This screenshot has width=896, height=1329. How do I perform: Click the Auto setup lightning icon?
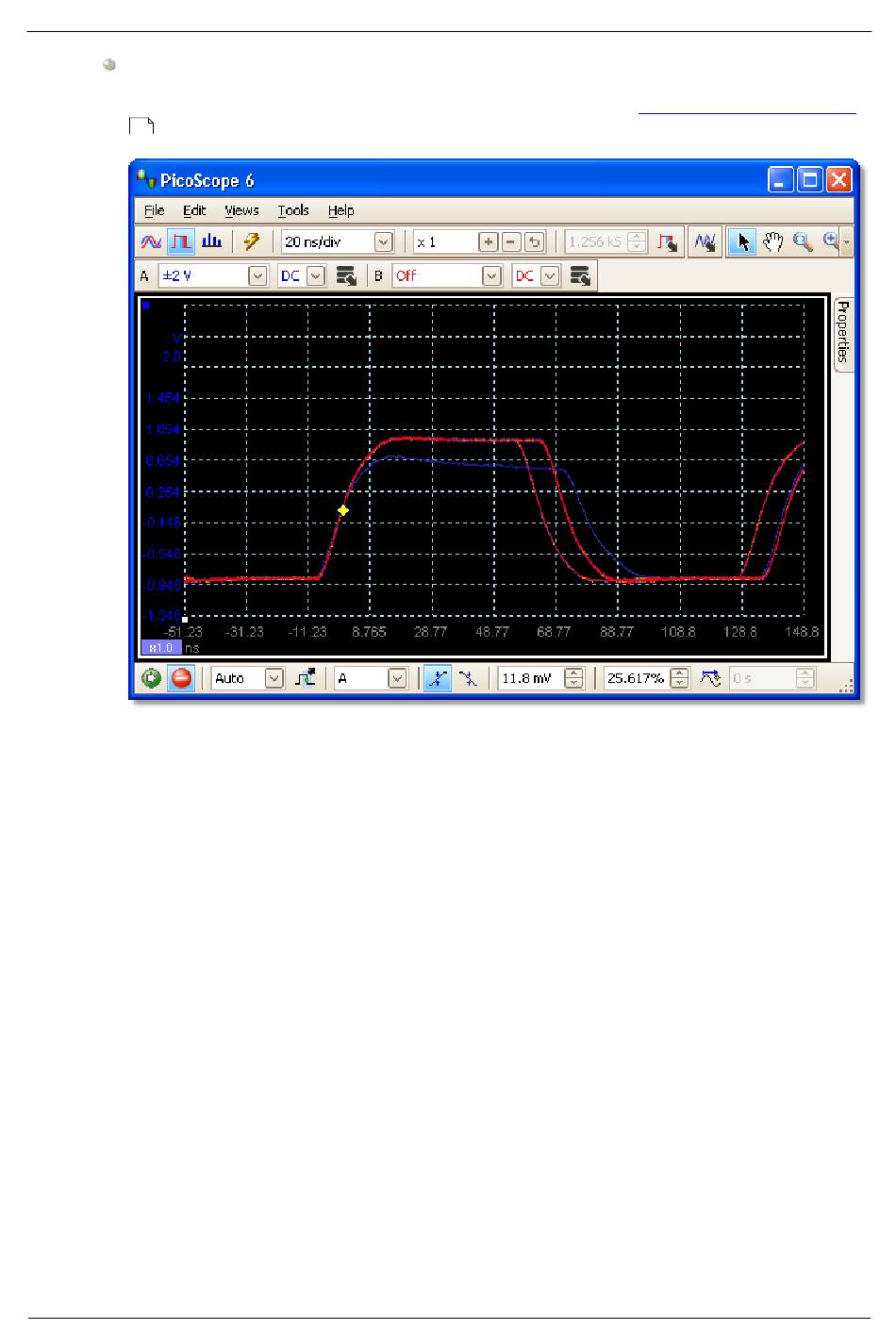point(252,241)
